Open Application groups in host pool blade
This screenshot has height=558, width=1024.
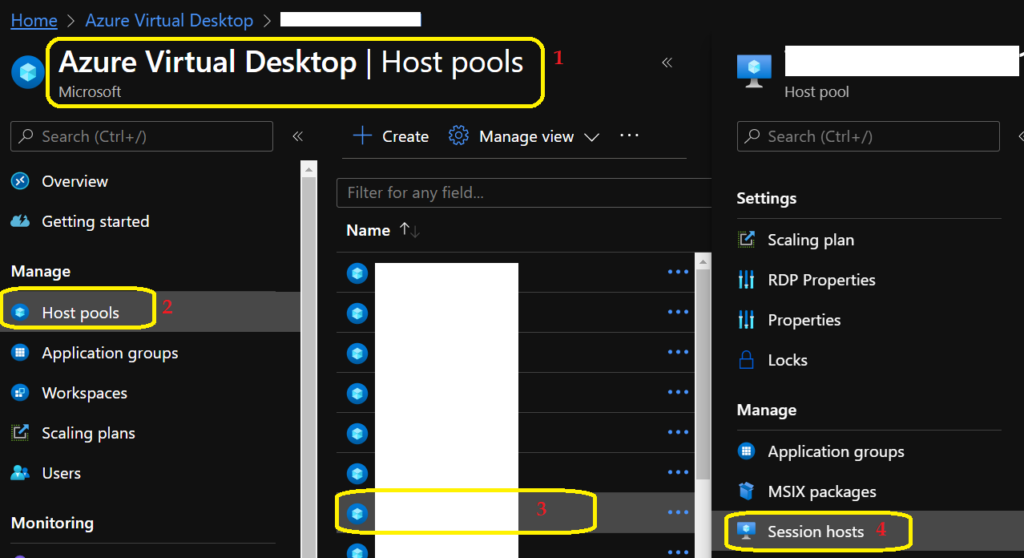pos(836,451)
